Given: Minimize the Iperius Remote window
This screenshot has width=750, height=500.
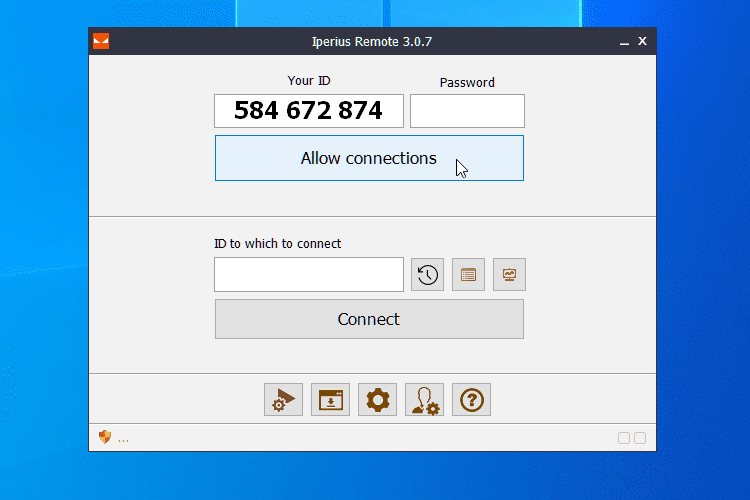Looking at the screenshot, I should [624, 42].
